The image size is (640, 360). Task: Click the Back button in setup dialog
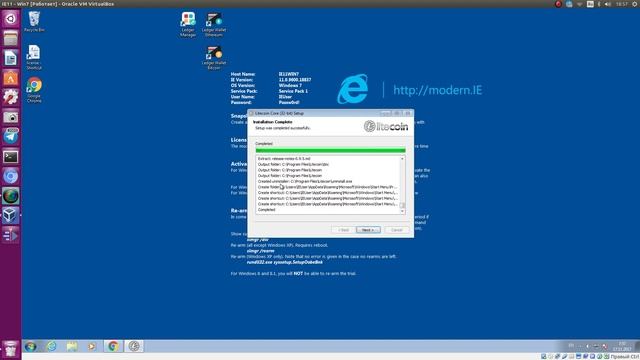coord(343,230)
